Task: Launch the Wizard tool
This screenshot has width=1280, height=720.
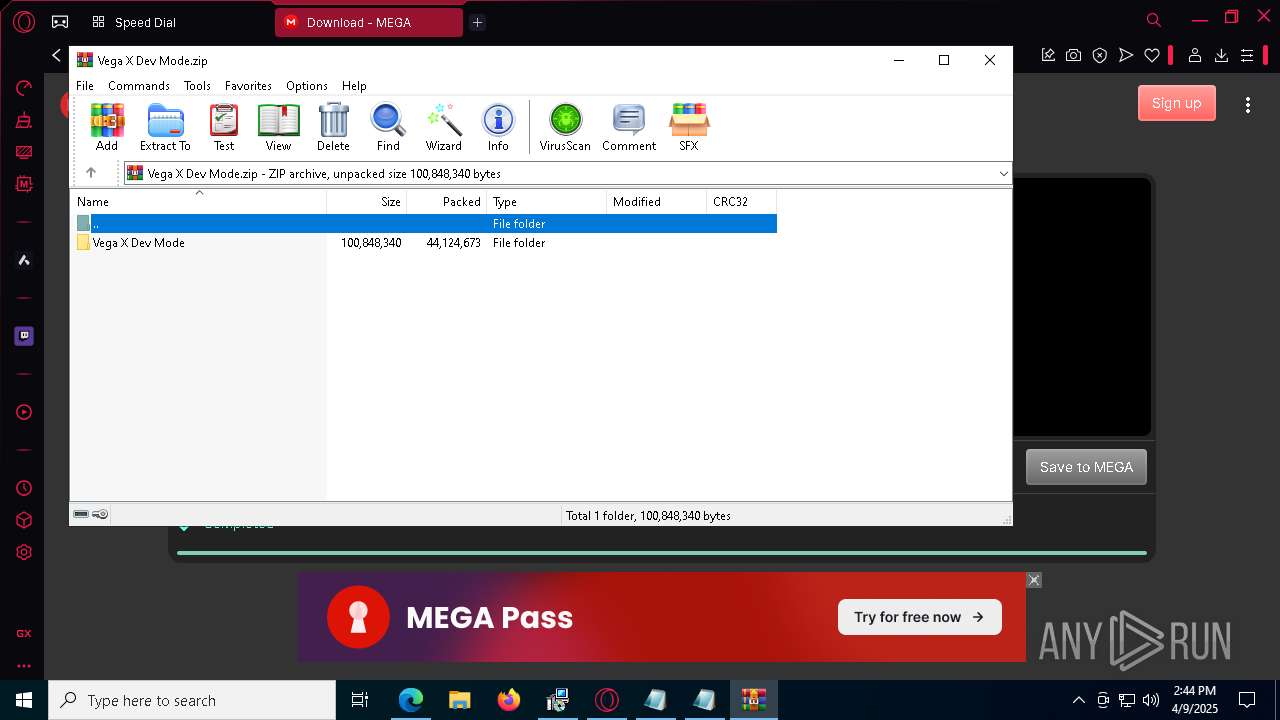Action: coord(443,127)
